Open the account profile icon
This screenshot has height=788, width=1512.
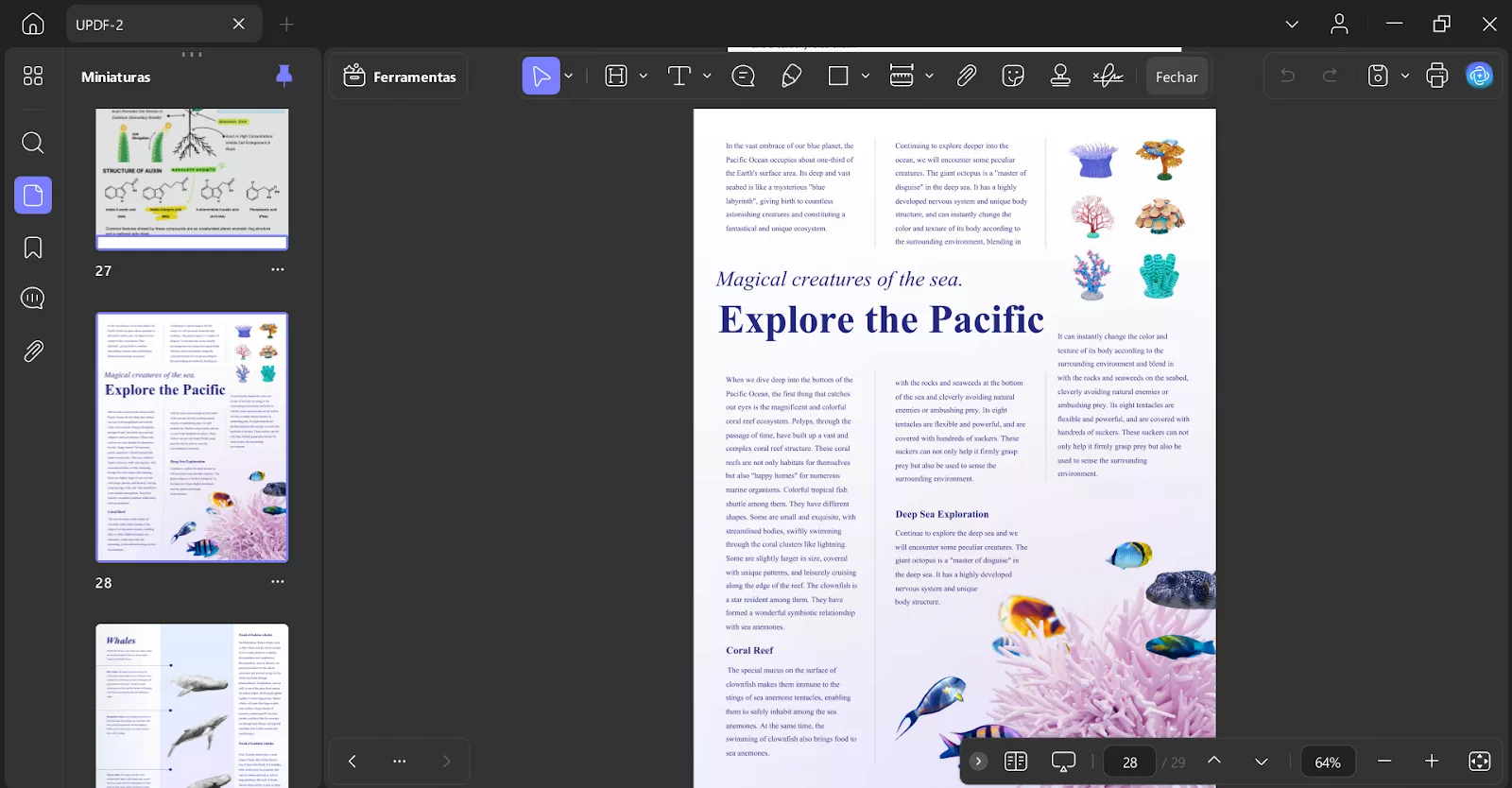[1339, 24]
